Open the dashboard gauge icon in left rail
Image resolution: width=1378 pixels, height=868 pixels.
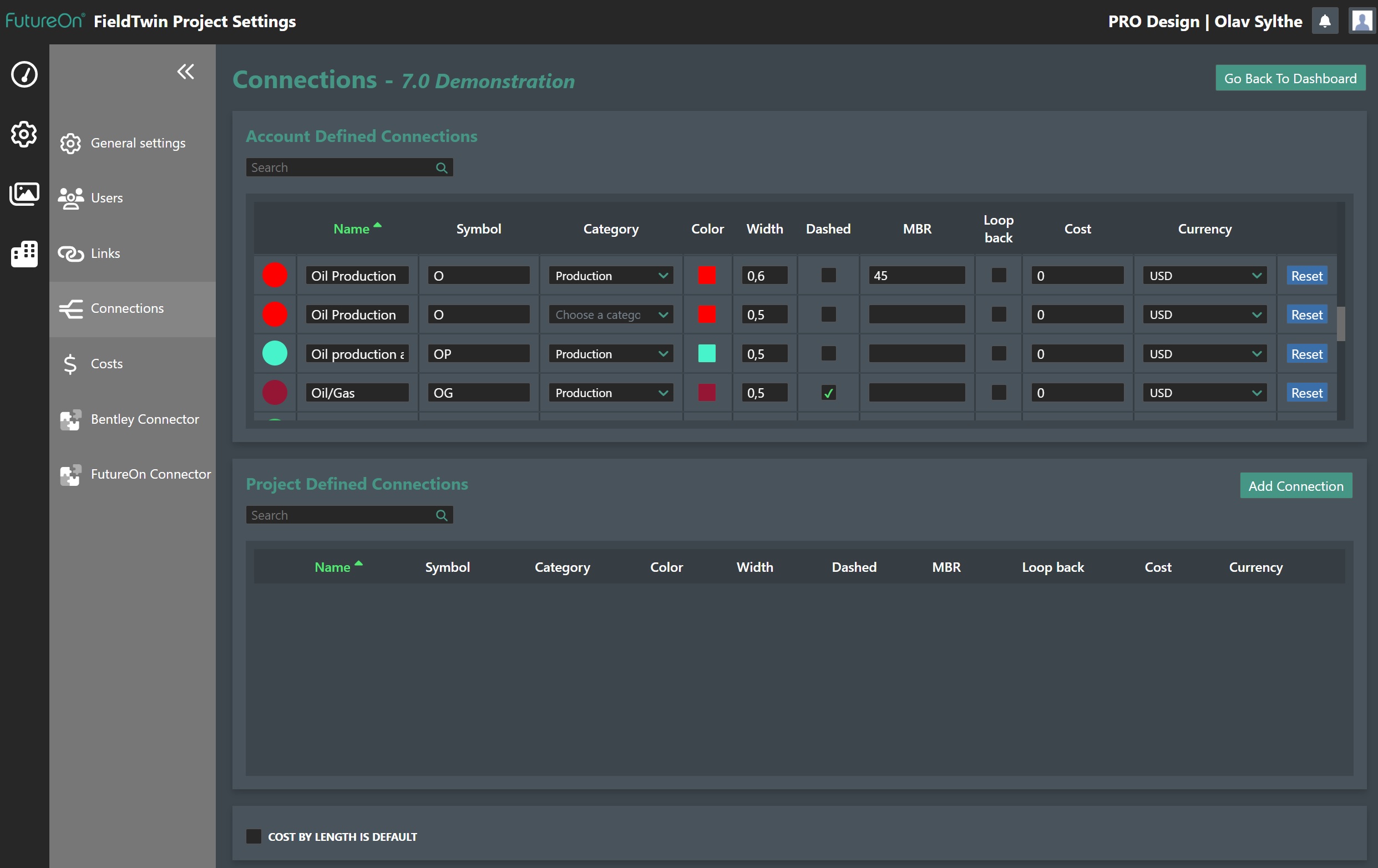click(24, 74)
